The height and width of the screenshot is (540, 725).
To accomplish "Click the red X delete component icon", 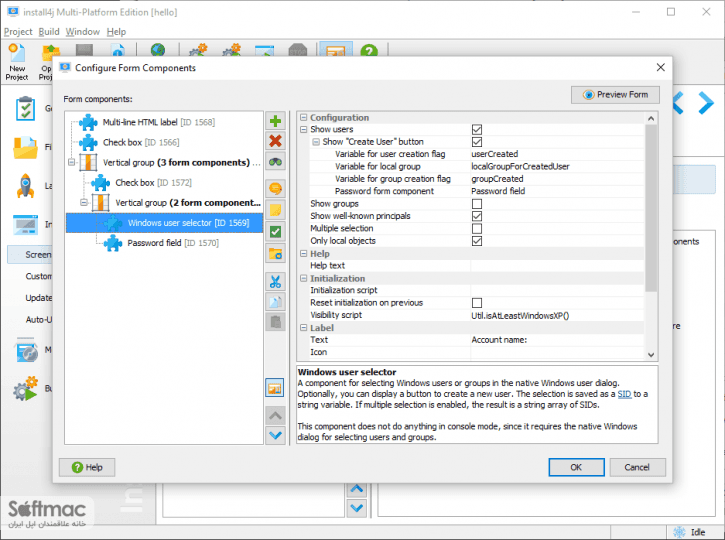I will (276, 141).
